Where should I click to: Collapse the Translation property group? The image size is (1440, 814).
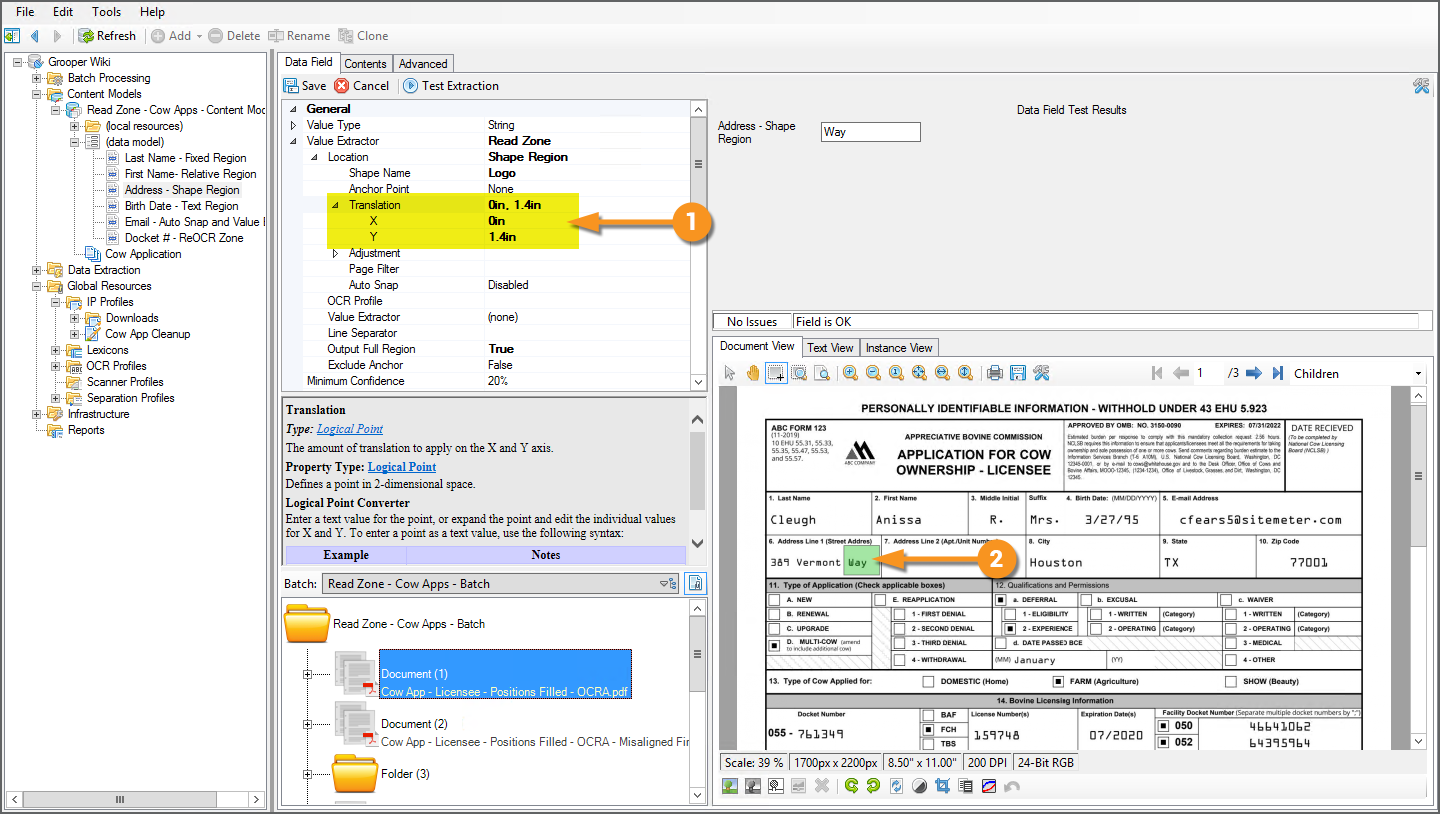click(335, 205)
